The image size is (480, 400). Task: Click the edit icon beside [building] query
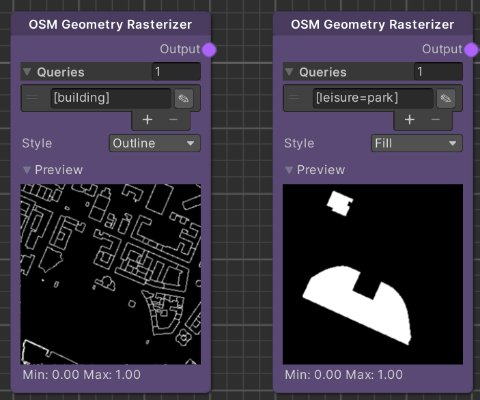(x=184, y=98)
